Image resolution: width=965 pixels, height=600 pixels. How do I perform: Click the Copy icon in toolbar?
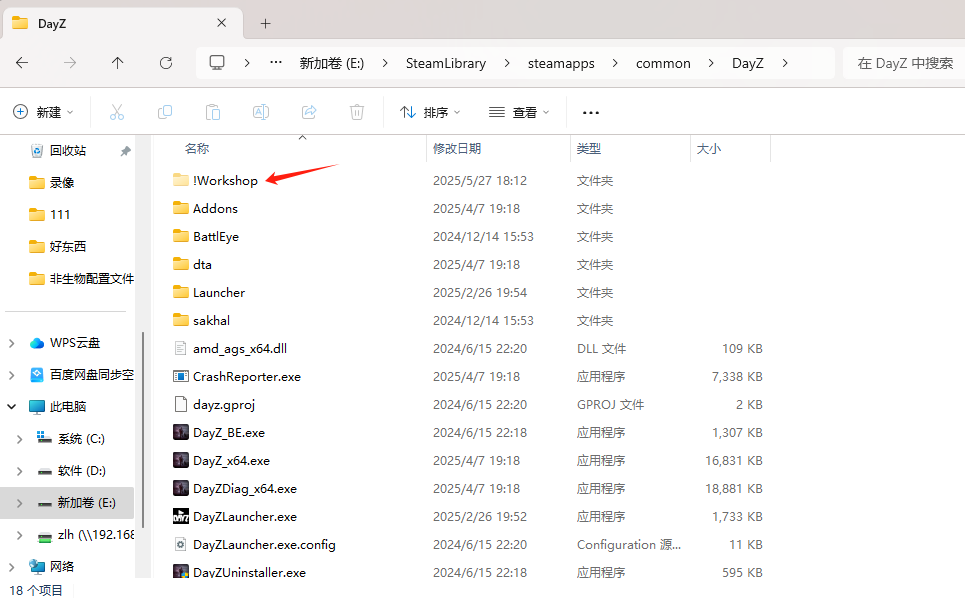164,112
